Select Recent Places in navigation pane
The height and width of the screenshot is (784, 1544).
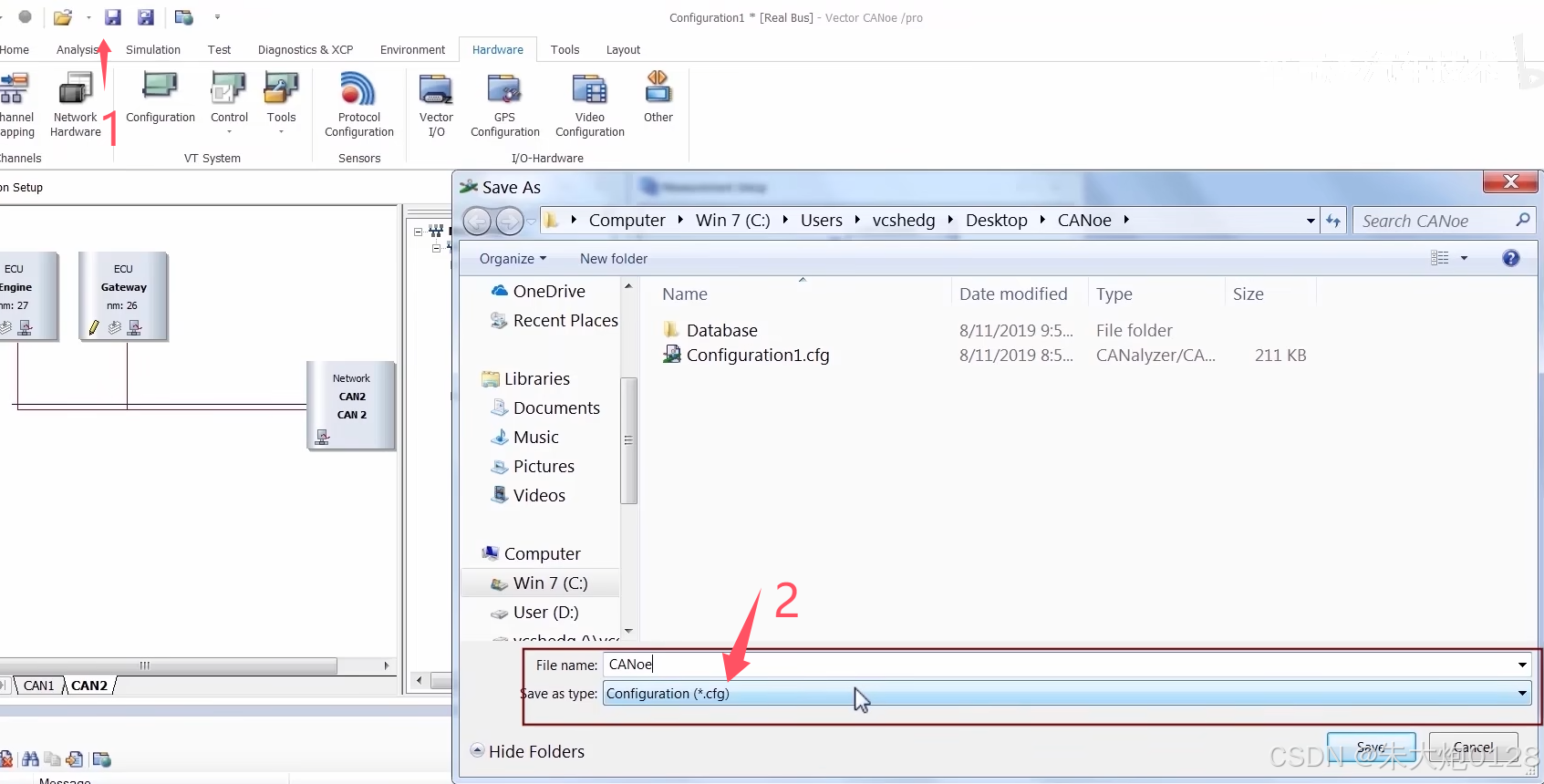tap(554, 320)
